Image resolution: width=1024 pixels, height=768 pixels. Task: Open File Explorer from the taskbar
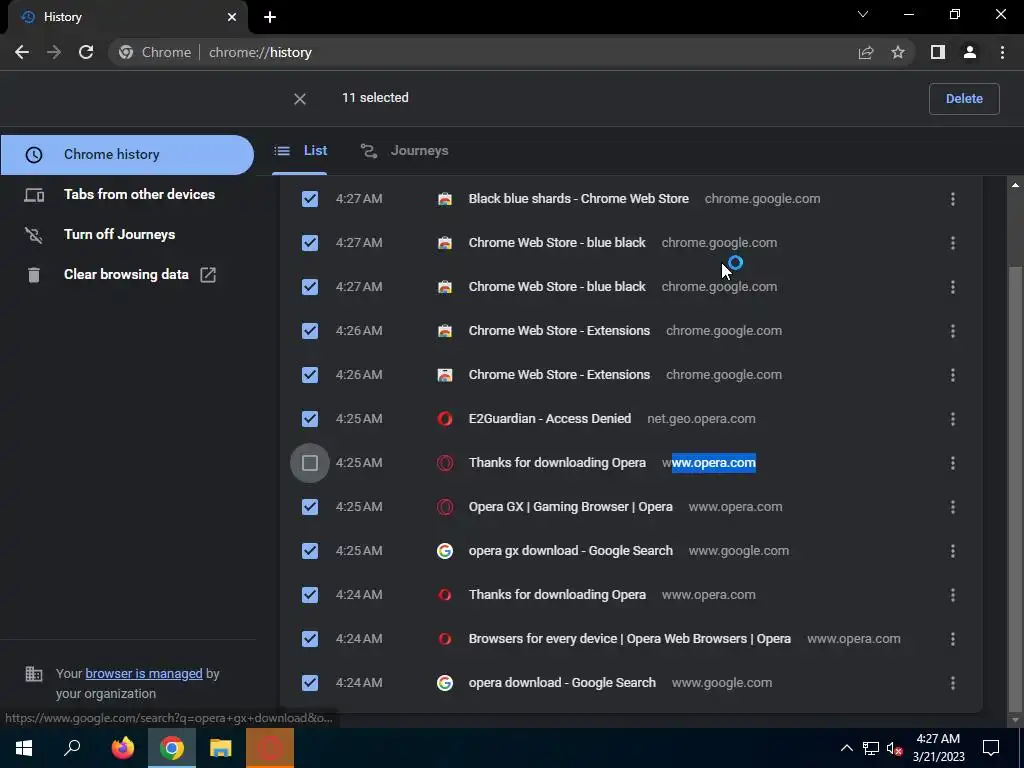point(221,748)
